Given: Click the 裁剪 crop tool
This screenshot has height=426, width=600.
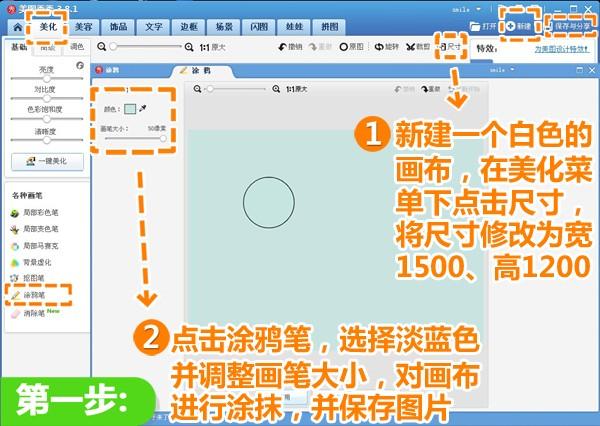Looking at the screenshot, I should [420, 47].
